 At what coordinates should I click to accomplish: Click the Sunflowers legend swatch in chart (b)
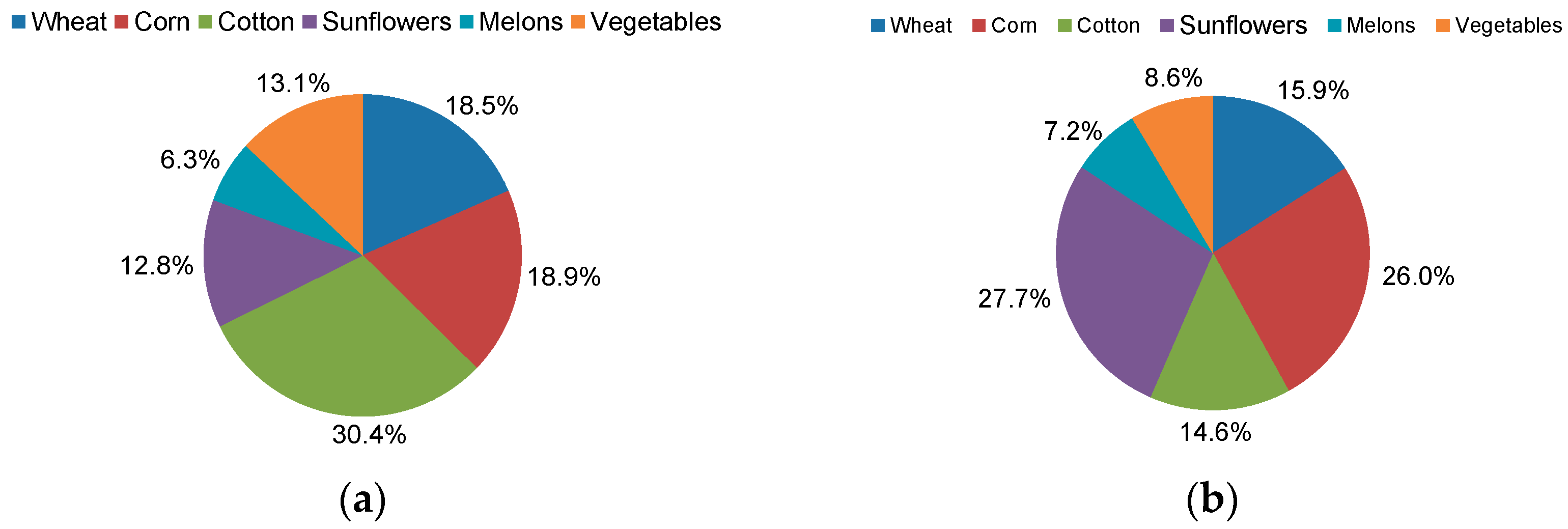pyautogui.click(x=1166, y=25)
